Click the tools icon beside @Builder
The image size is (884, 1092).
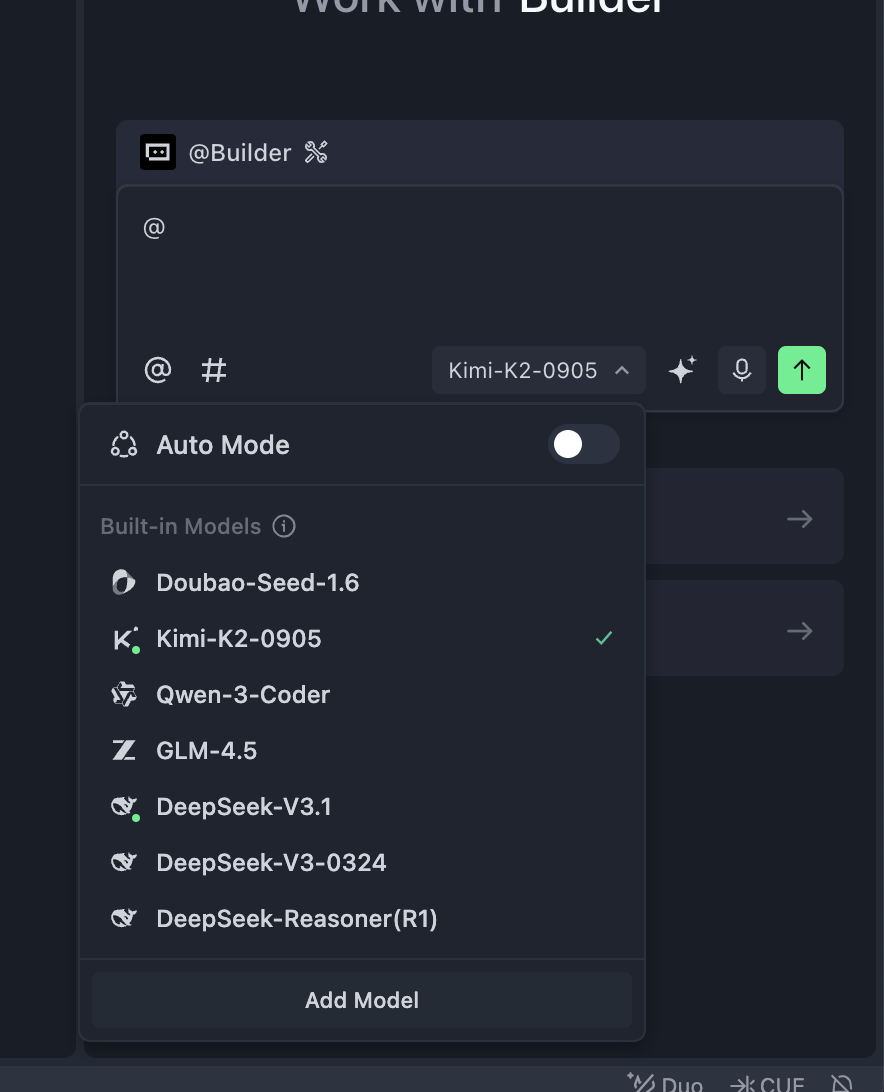click(x=316, y=152)
